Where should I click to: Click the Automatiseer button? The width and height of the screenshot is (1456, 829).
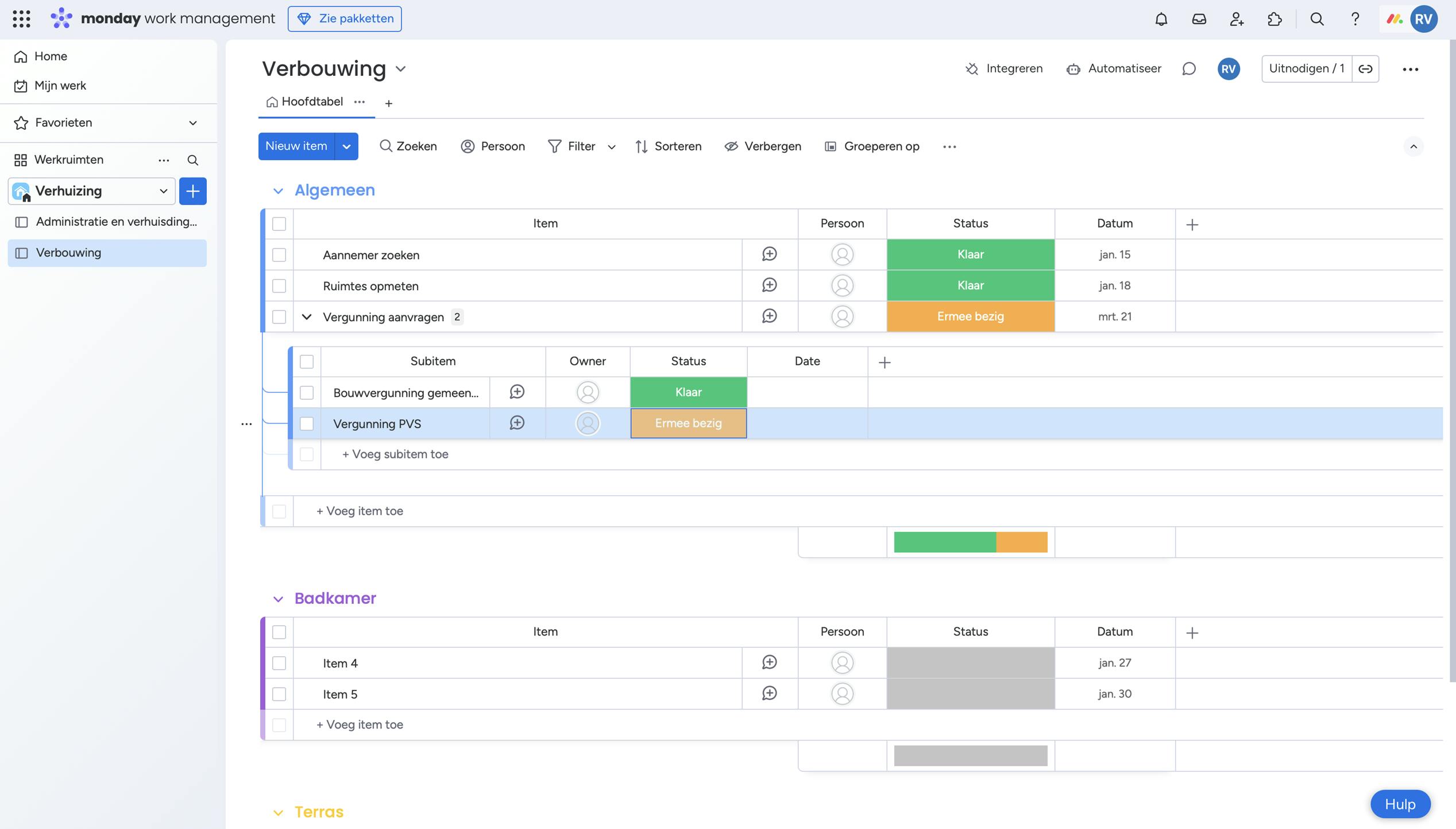click(1114, 69)
